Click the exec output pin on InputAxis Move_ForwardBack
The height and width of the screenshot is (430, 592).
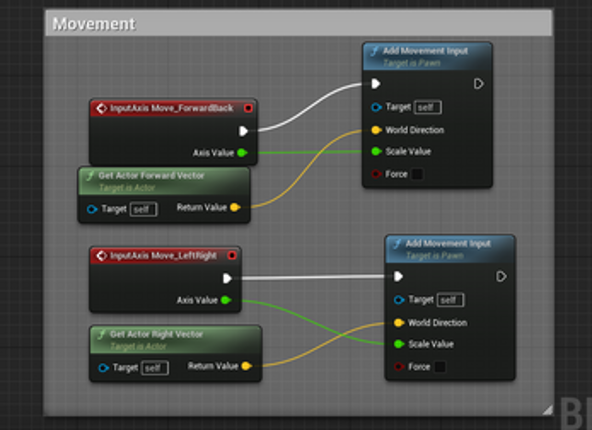244,131
